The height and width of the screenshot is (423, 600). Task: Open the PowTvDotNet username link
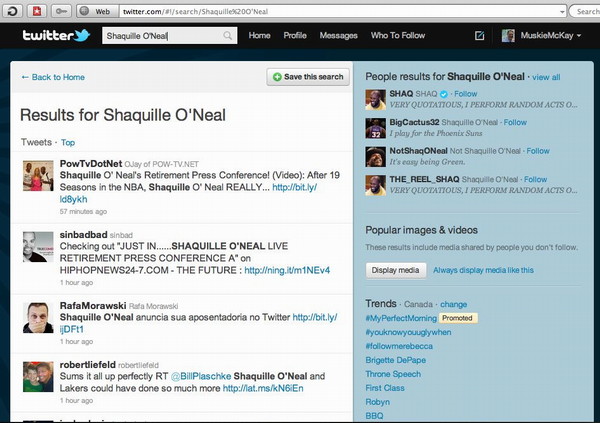91,164
